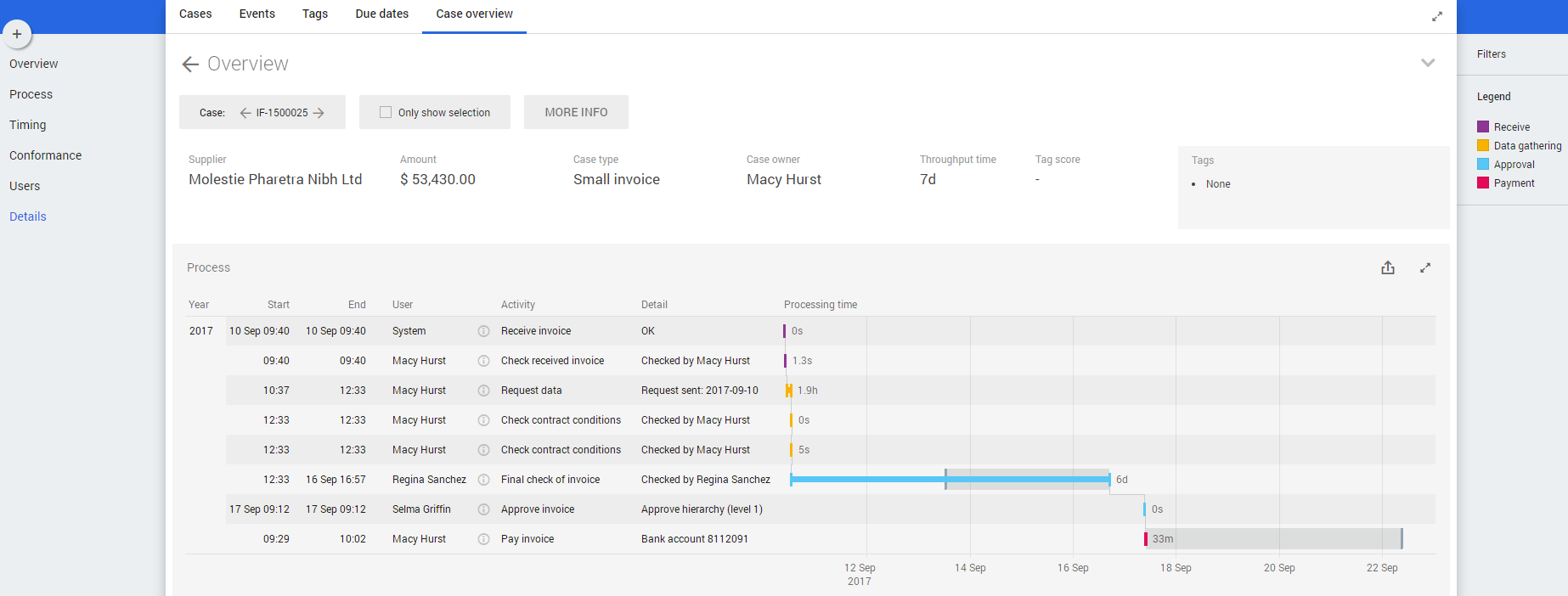Switch to the Events tab

257,14
